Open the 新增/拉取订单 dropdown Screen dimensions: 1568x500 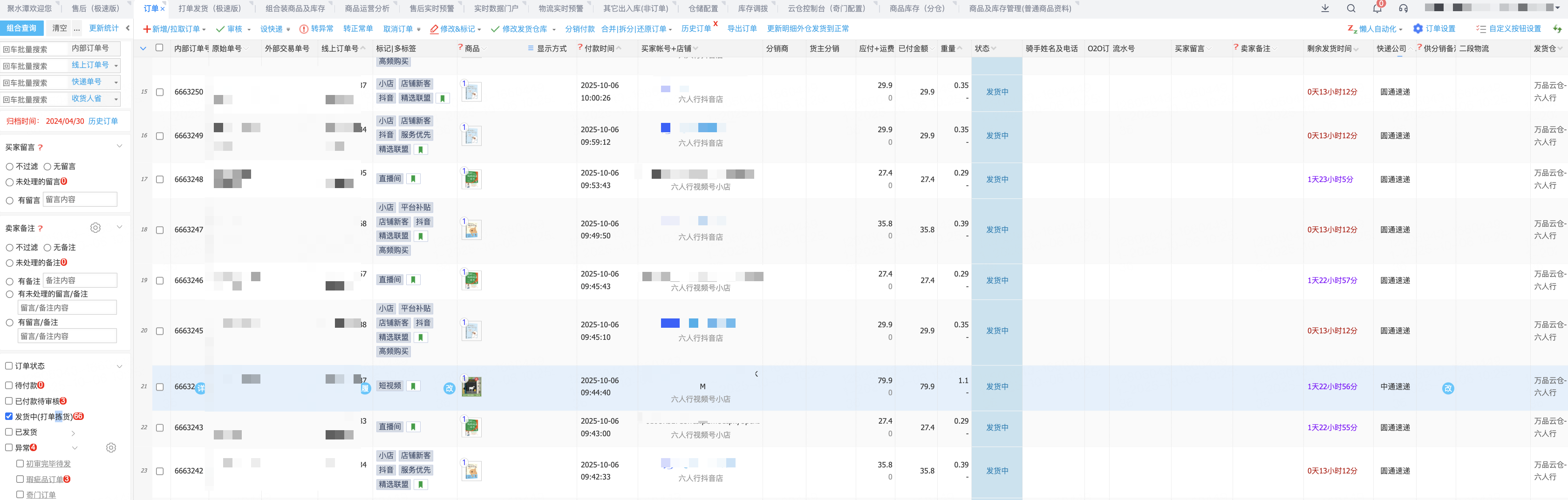click(x=174, y=29)
